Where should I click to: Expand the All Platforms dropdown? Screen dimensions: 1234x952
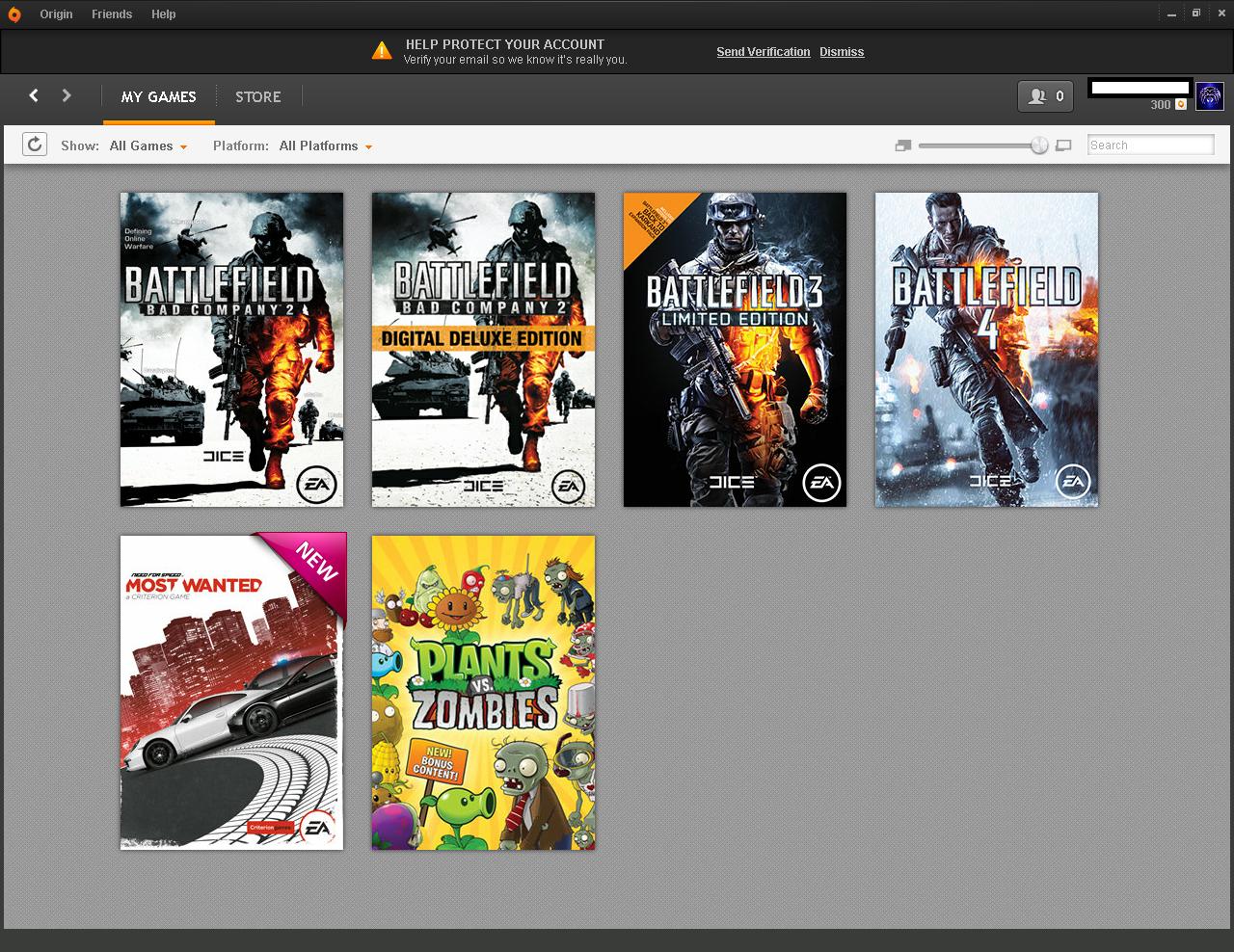point(326,146)
